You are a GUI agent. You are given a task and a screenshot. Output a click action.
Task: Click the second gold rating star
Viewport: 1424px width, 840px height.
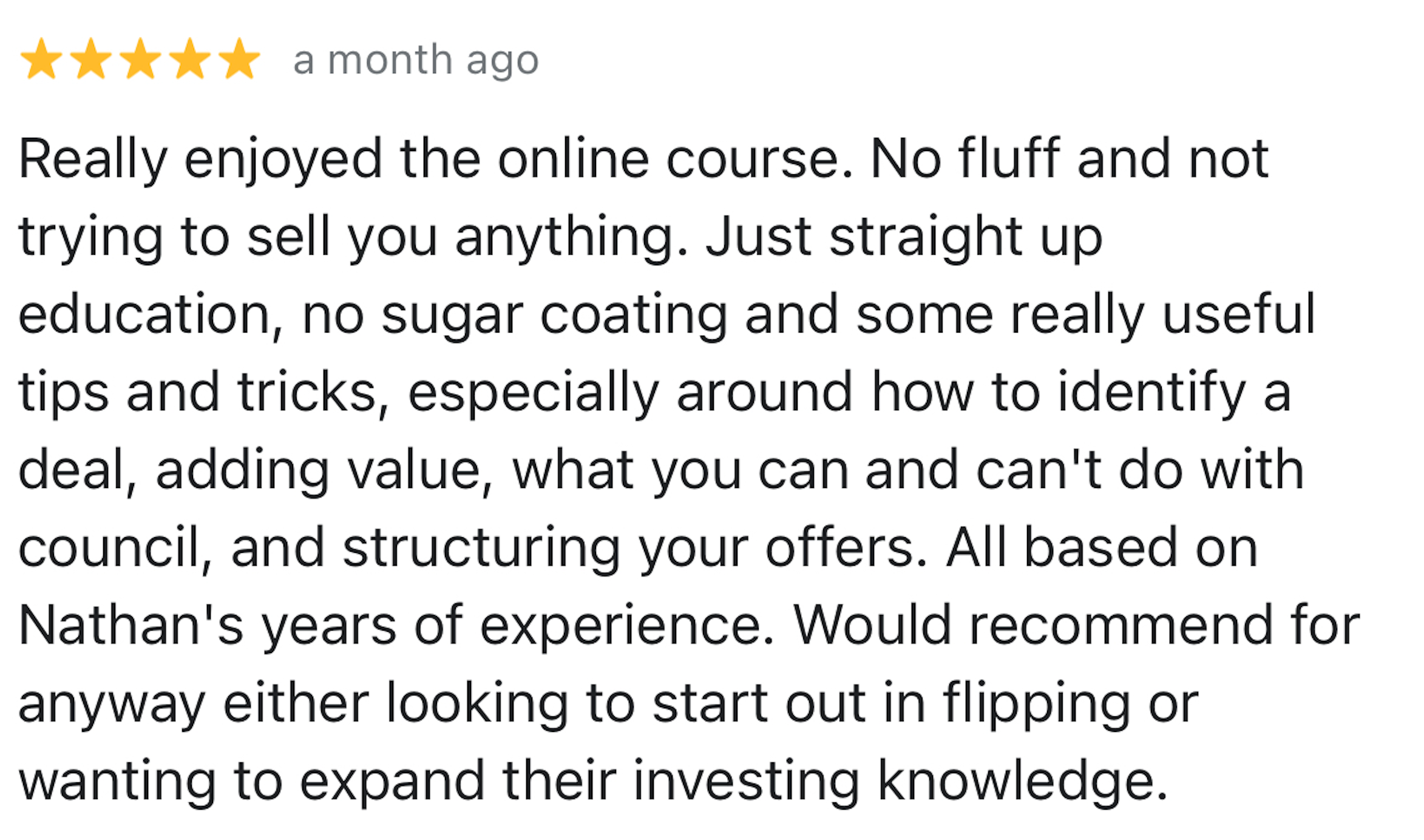91,59
